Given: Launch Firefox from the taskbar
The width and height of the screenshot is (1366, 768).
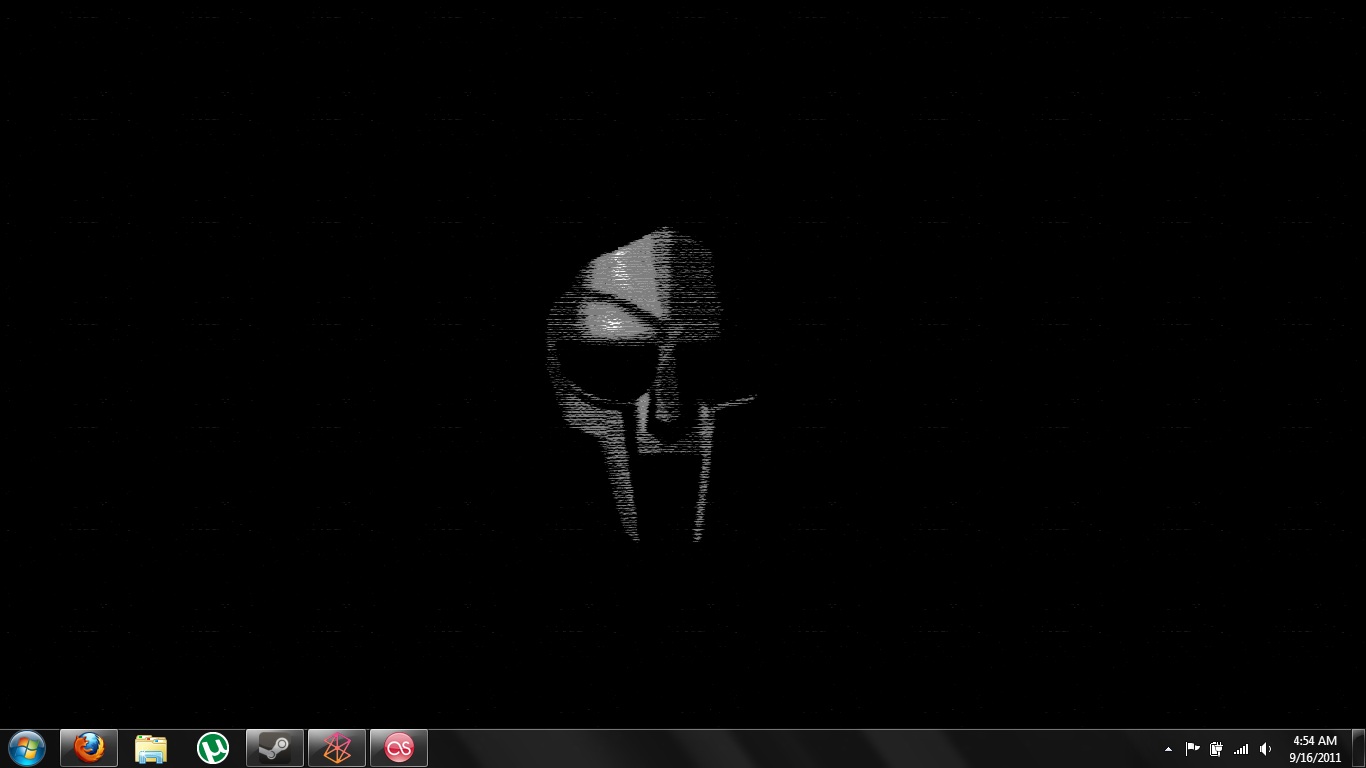Looking at the screenshot, I should point(89,748).
